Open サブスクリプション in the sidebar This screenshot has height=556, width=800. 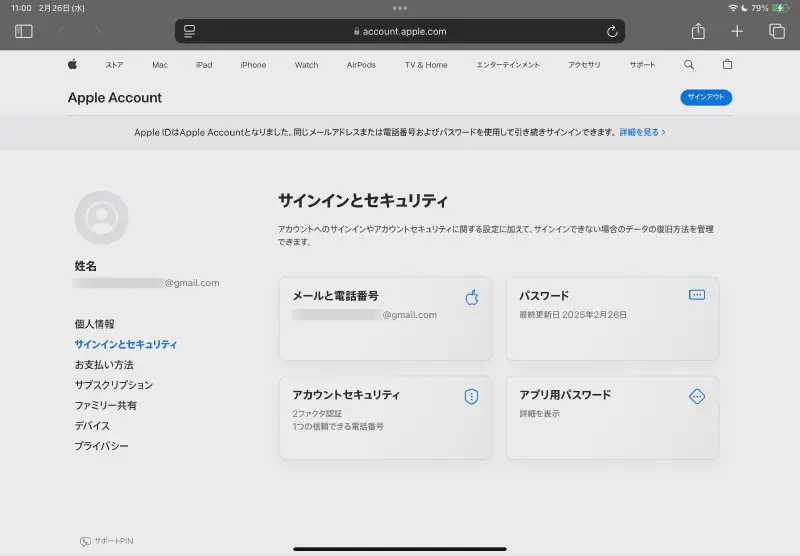(x=113, y=385)
